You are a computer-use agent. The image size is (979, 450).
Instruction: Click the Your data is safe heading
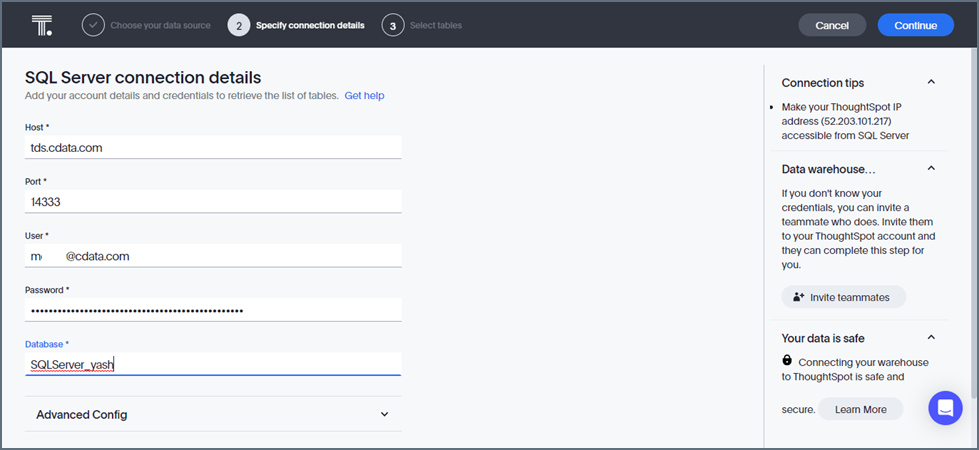coord(823,338)
